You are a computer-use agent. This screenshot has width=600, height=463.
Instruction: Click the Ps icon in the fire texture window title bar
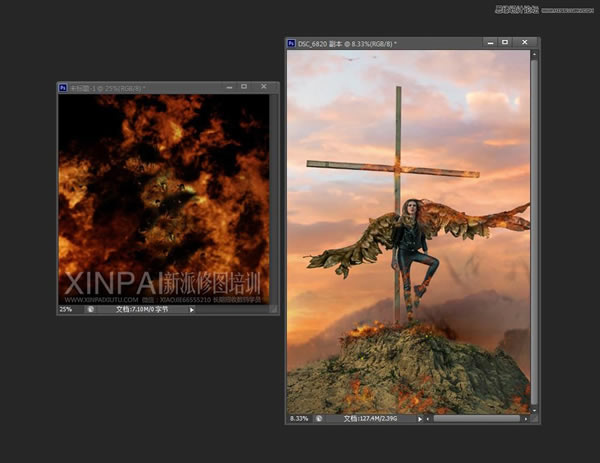[x=63, y=88]
